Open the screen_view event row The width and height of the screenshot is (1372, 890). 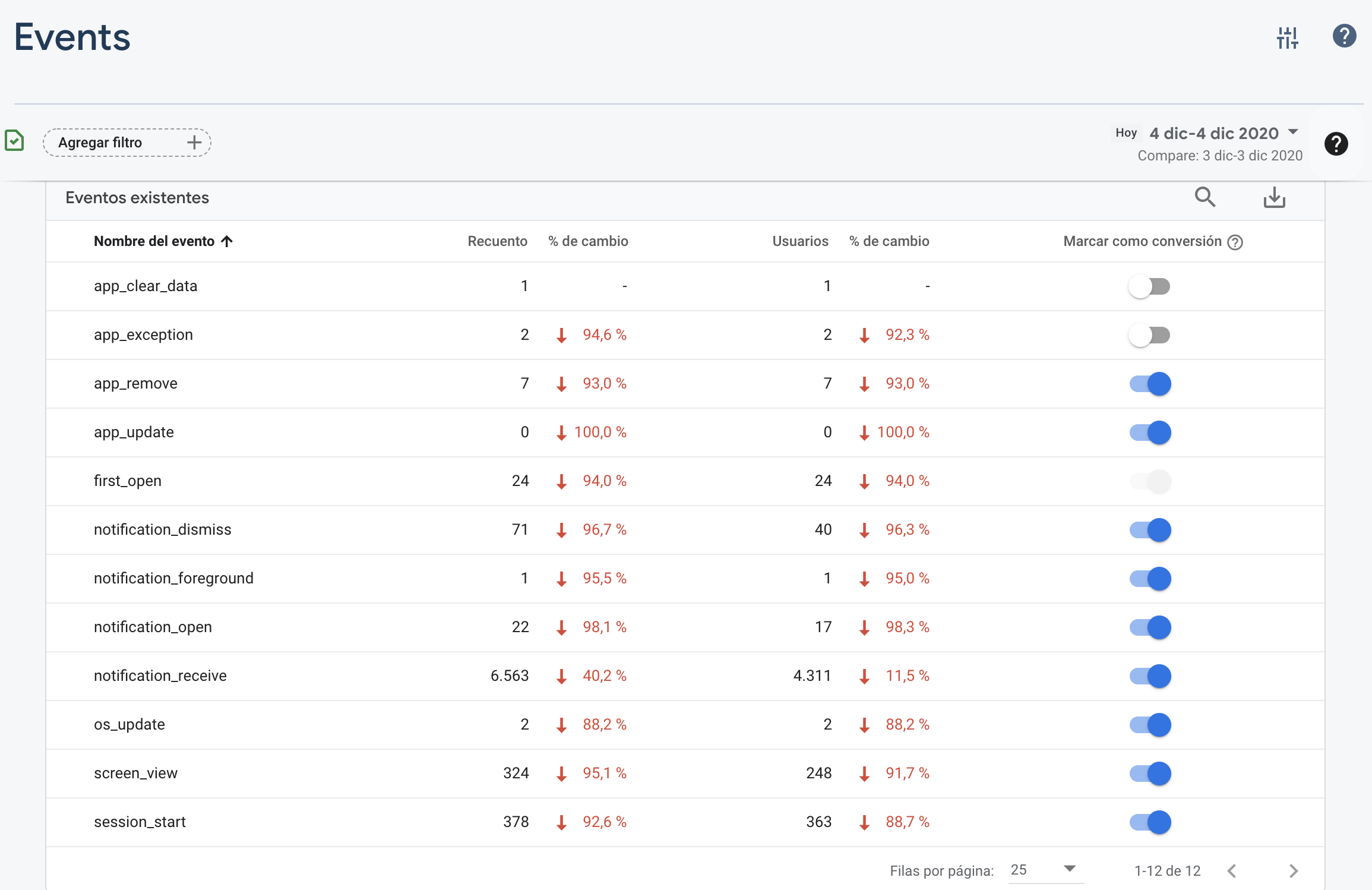(135, 774)
